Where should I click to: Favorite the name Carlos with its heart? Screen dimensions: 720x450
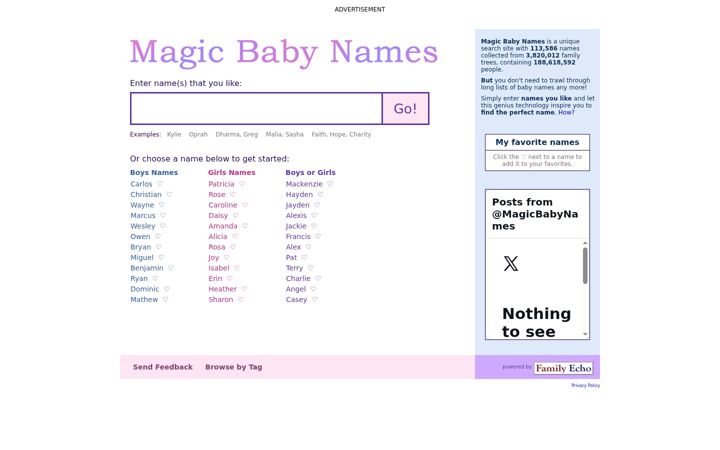click(x=160, y=184)
